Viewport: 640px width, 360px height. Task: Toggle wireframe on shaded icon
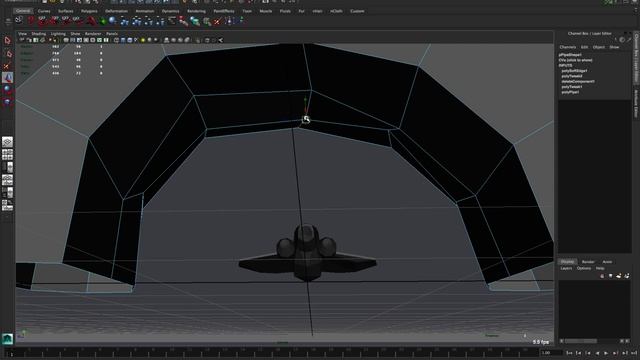[129, 40]
